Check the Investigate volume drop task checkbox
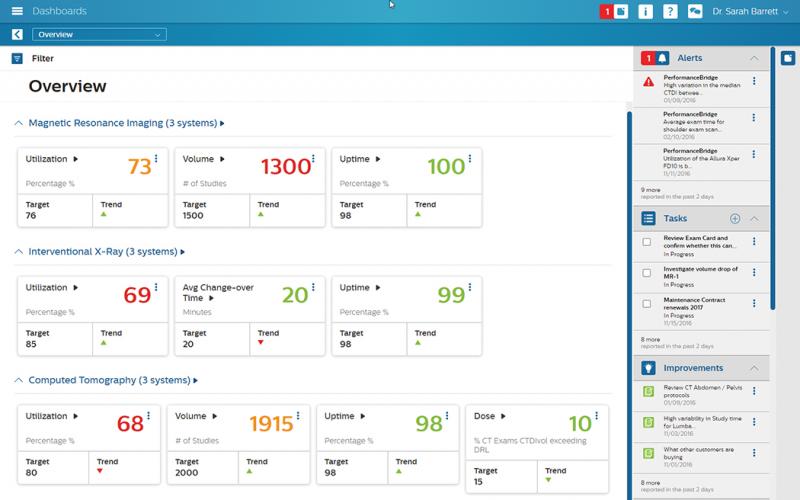The width and height of the screenshot is (800, 500). click(647, 273)
